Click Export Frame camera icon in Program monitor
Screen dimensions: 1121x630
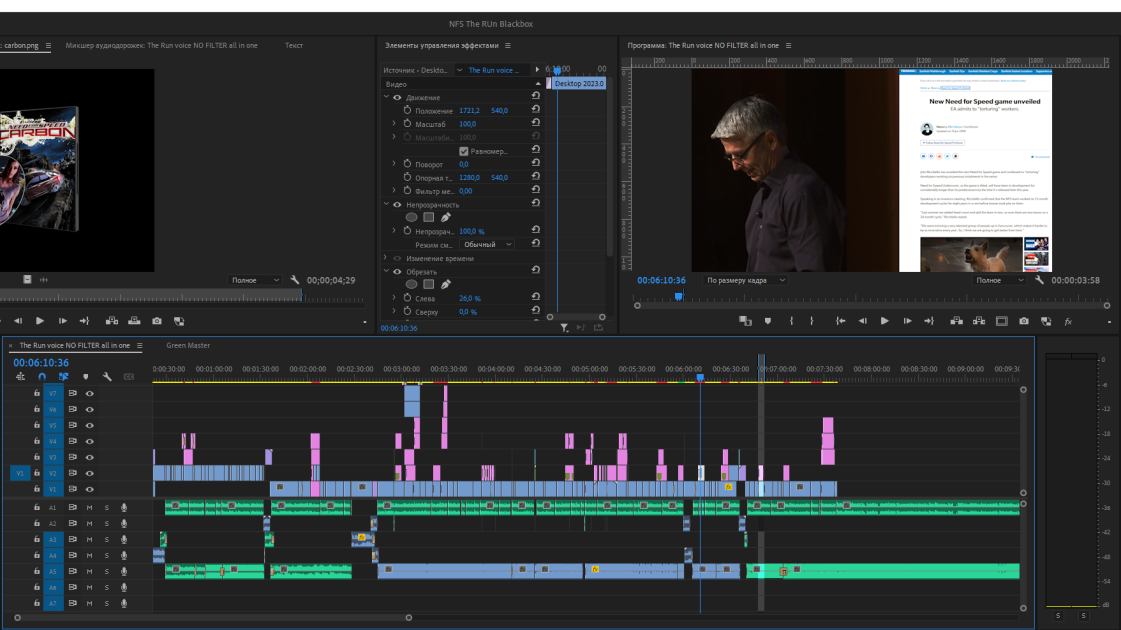point(1024,321)
